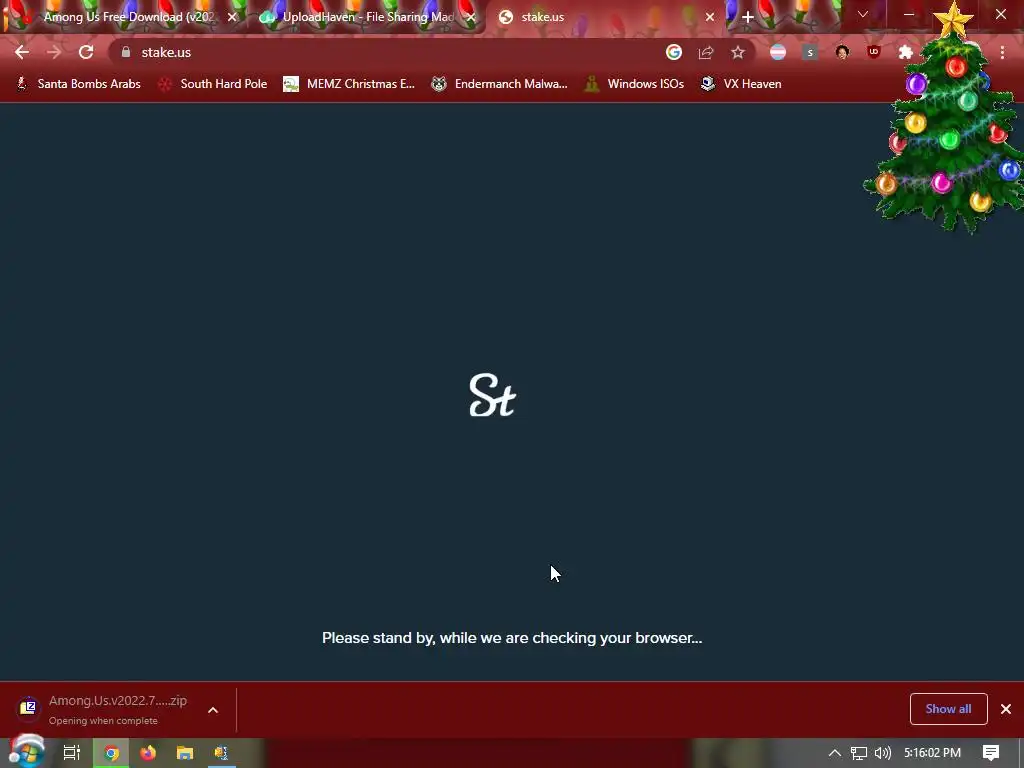Switch to Among Us Free Download tab
The width and height of the screenshot is (1024, 768).
[x=129, y=17]
